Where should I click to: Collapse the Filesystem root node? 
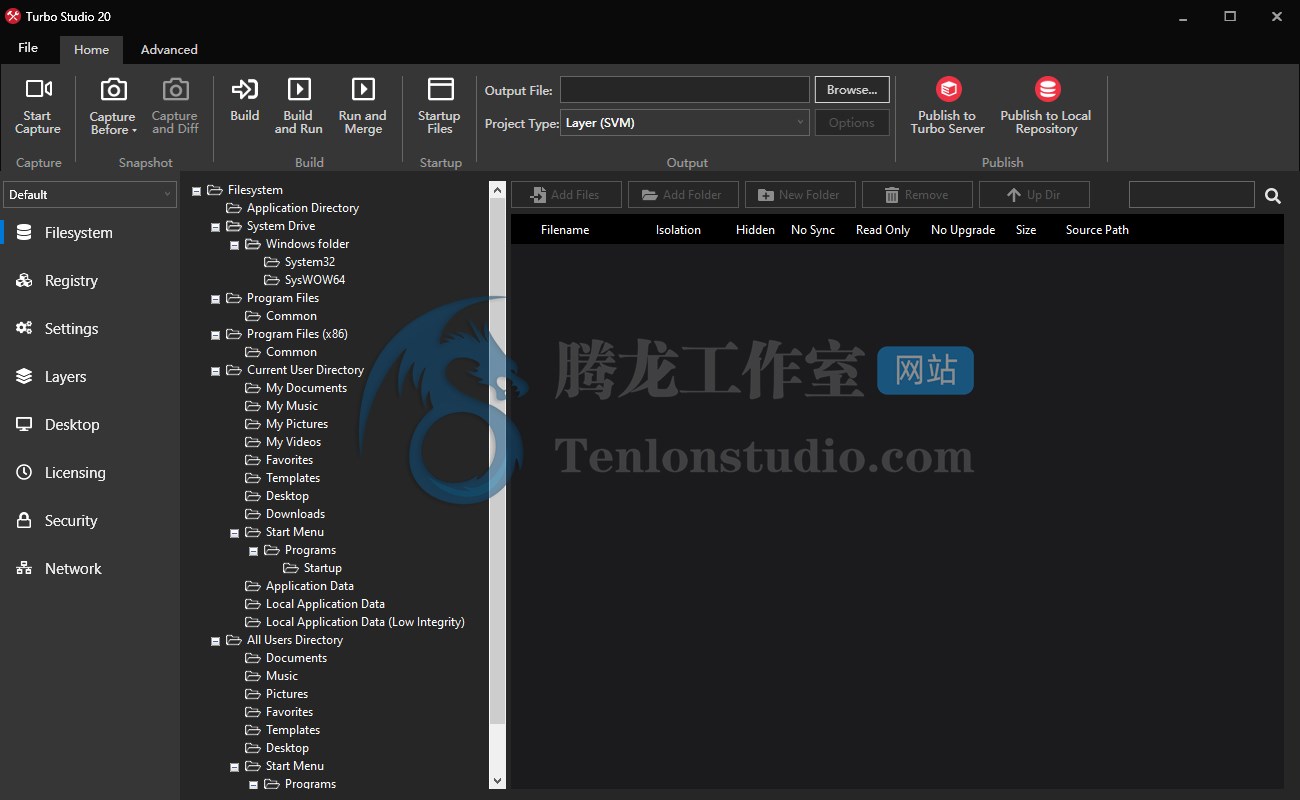click(x=197, y=191)
